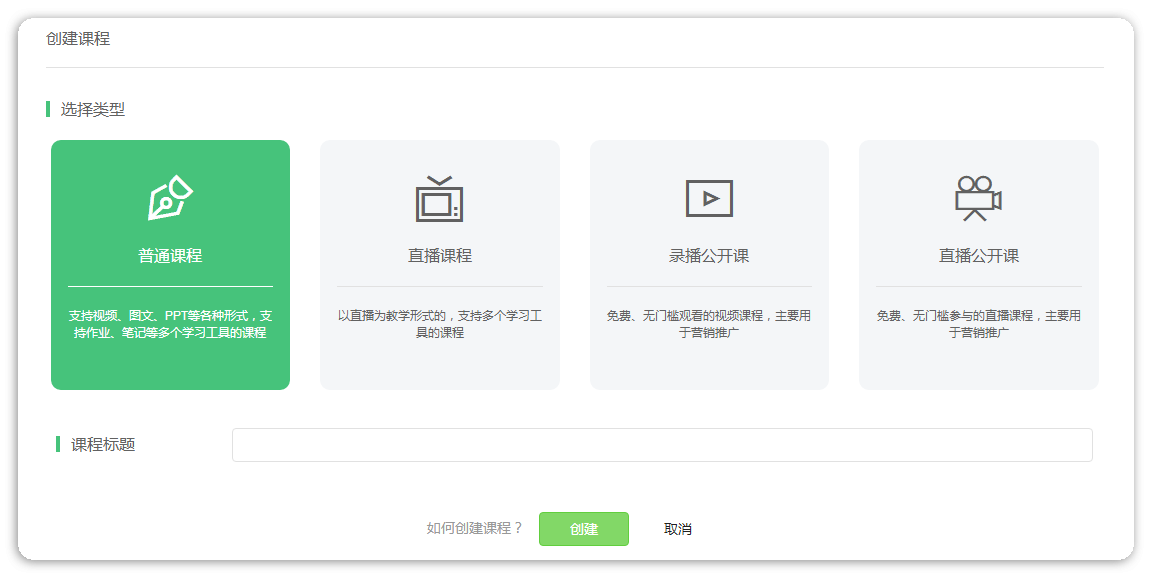
Task: Click the 创建课程 dialog title
Action: [x=78, y=39]
